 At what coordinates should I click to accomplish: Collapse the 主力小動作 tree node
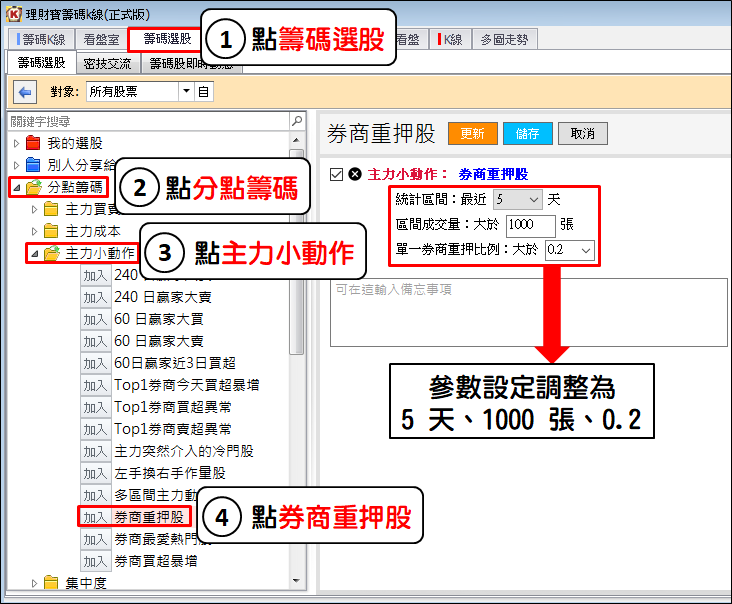point(35,254)
